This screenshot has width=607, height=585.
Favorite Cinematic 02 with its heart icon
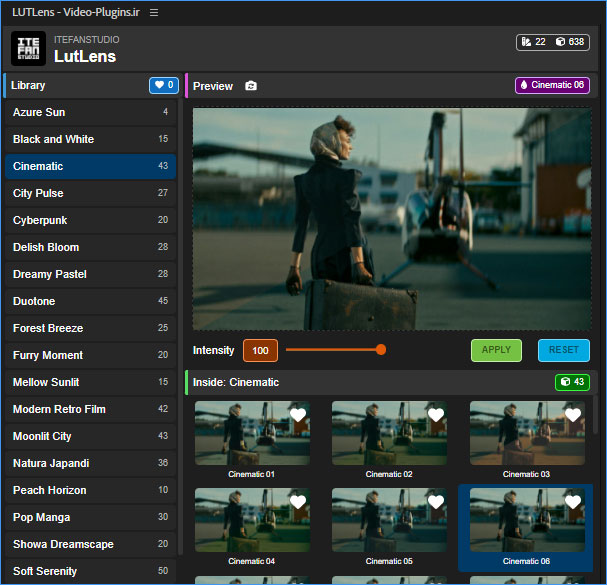tap(436, 415)
